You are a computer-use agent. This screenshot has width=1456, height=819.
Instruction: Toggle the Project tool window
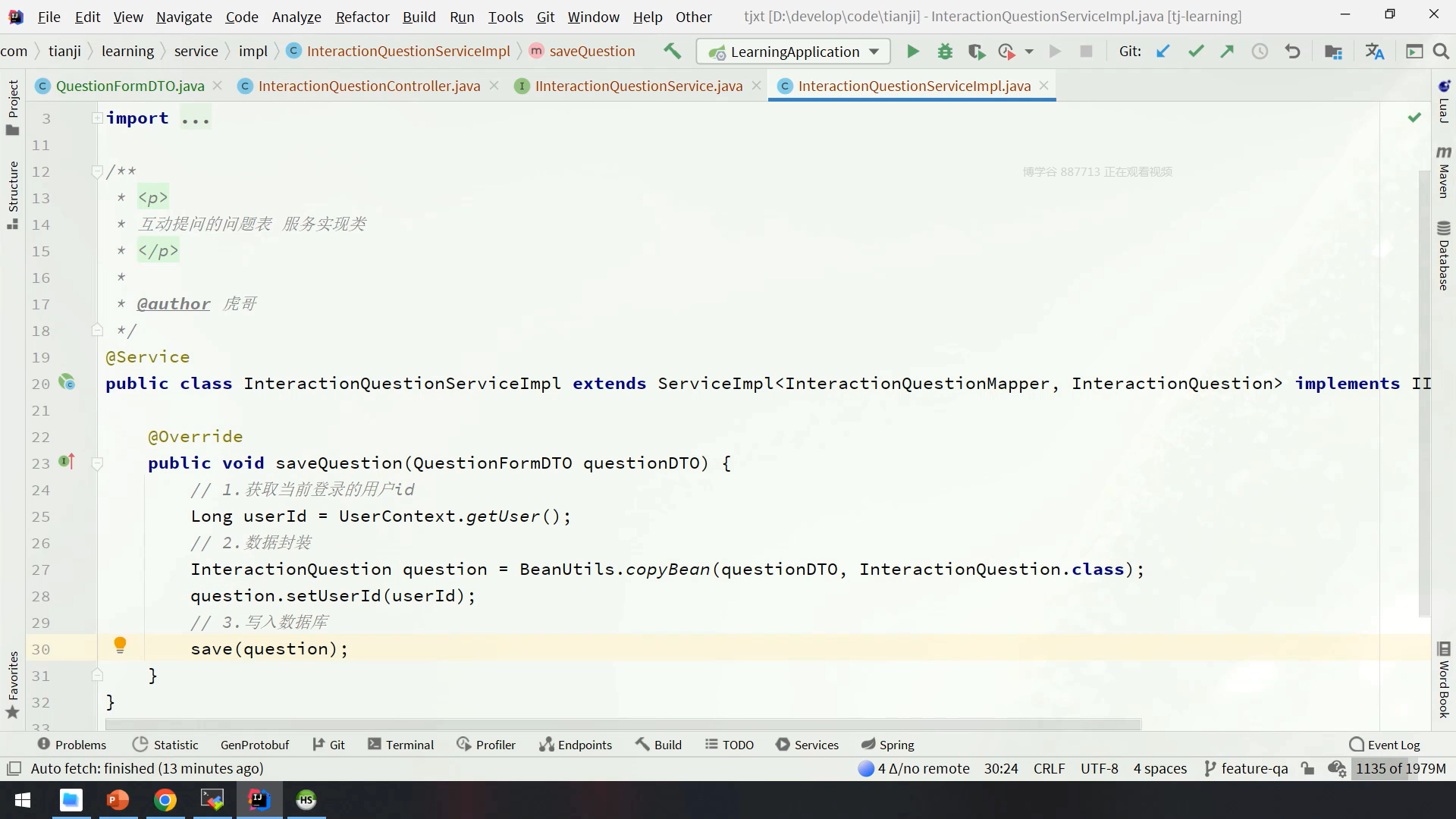[13, 106]
